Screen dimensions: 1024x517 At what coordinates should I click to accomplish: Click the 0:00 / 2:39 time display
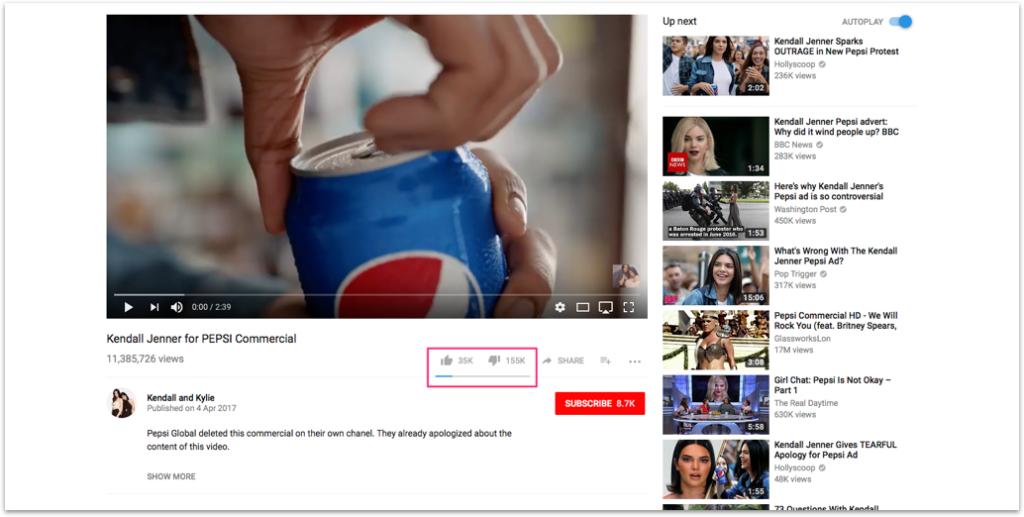(x=211, y=307)
